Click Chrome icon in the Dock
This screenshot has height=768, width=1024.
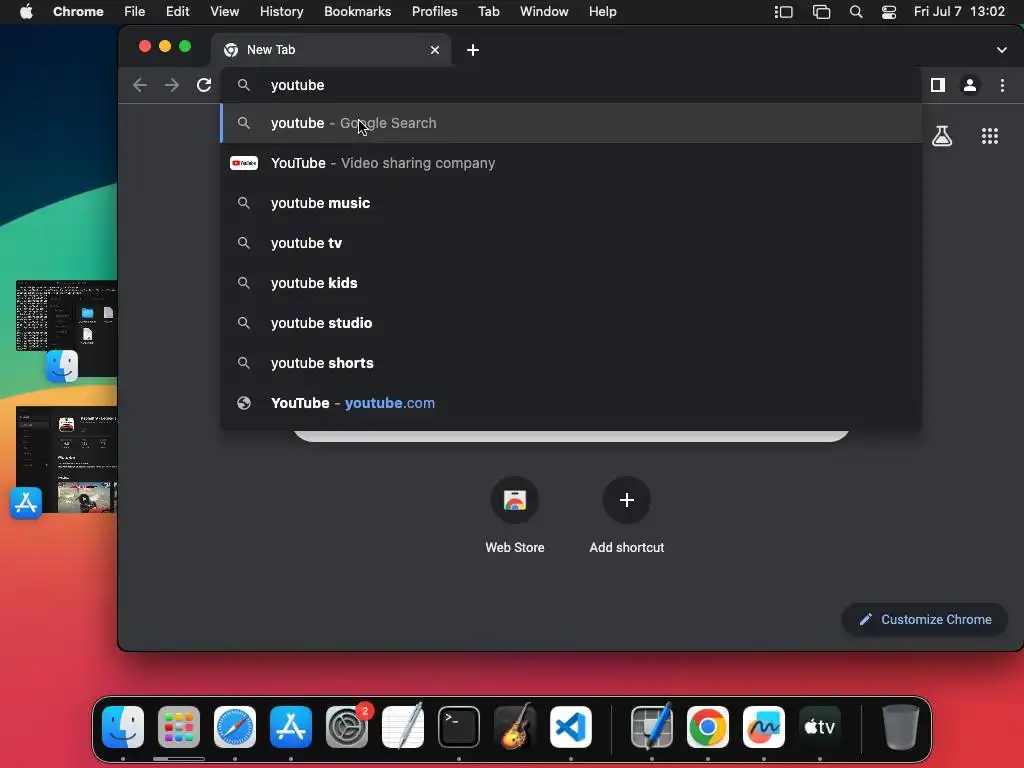tap(708, 727)
